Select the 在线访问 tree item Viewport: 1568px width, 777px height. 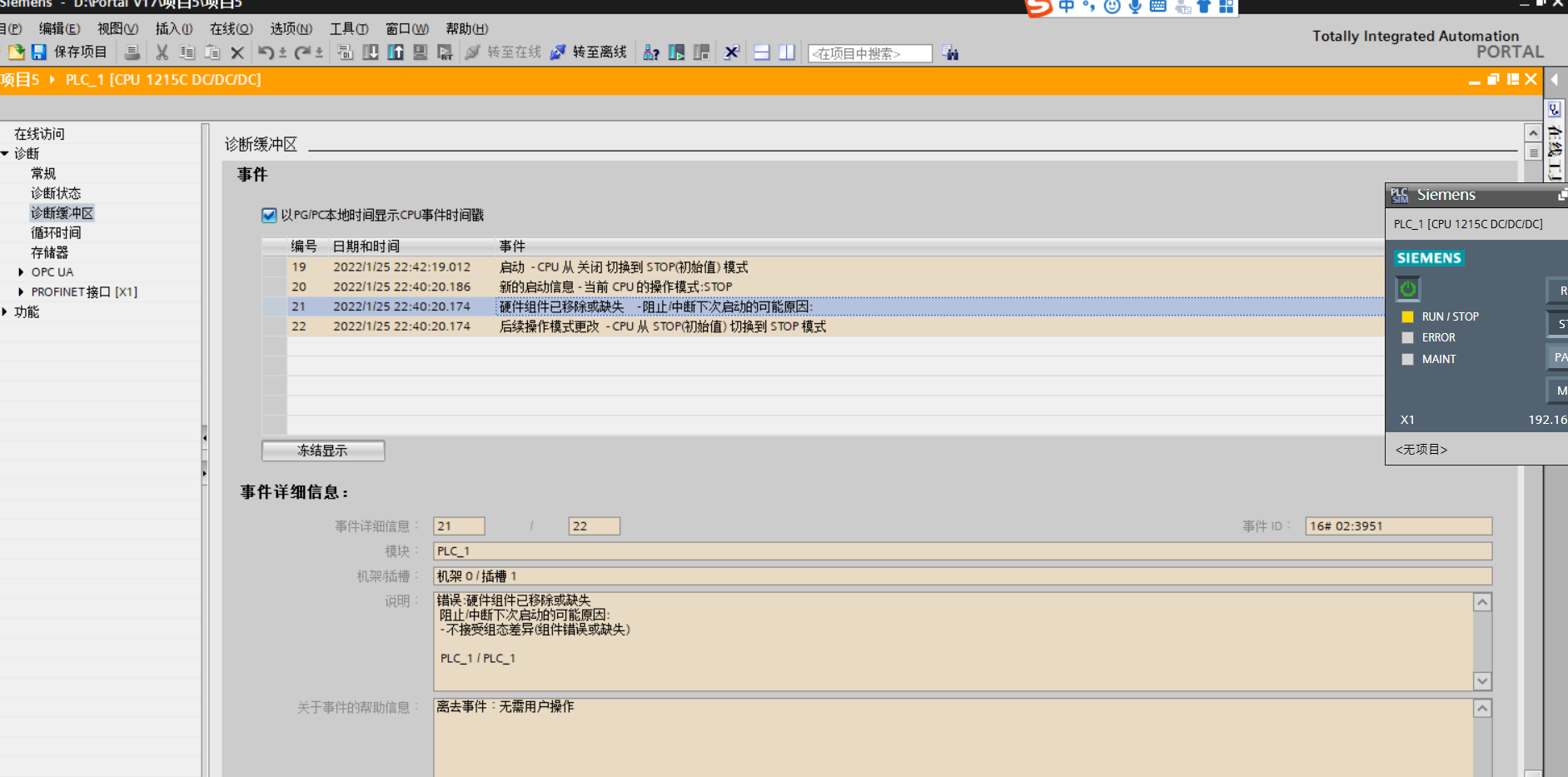39,134
